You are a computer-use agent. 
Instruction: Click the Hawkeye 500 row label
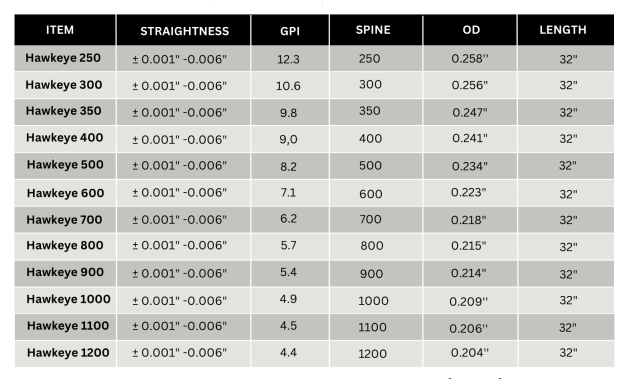pos(65,165)
